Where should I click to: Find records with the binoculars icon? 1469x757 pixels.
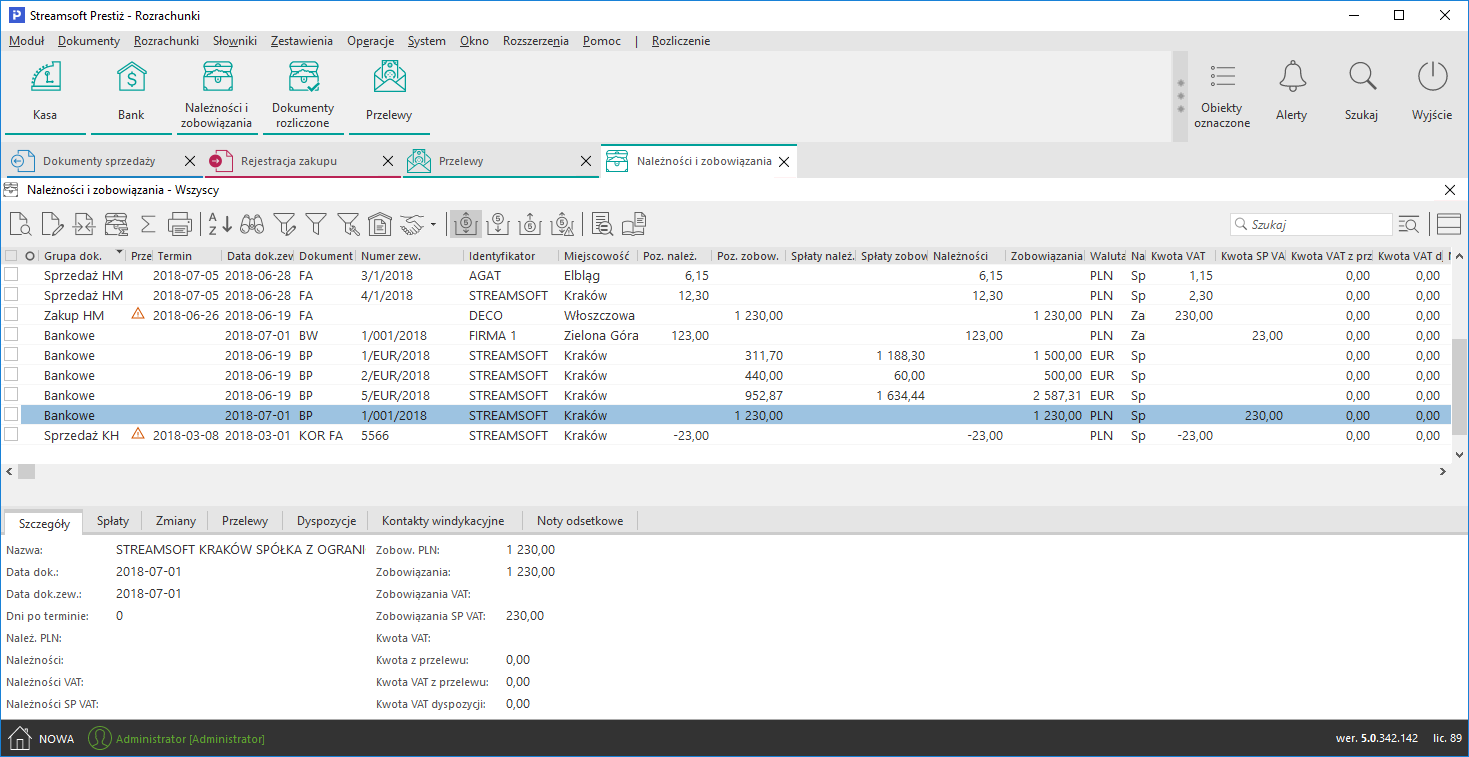point(252,224)
